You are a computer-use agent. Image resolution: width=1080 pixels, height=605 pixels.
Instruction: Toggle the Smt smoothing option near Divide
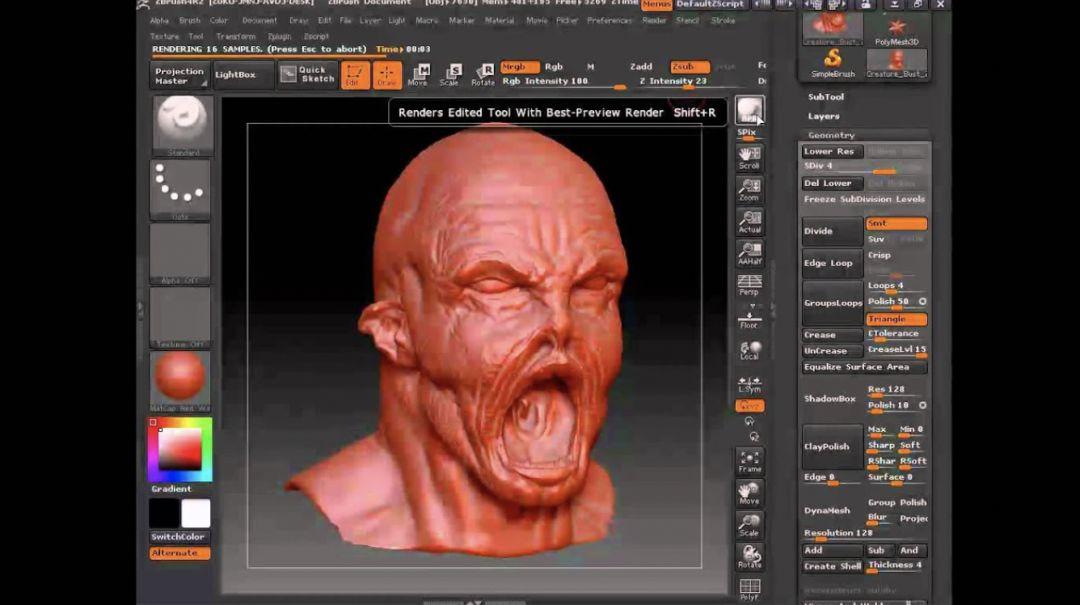[895, 224]
